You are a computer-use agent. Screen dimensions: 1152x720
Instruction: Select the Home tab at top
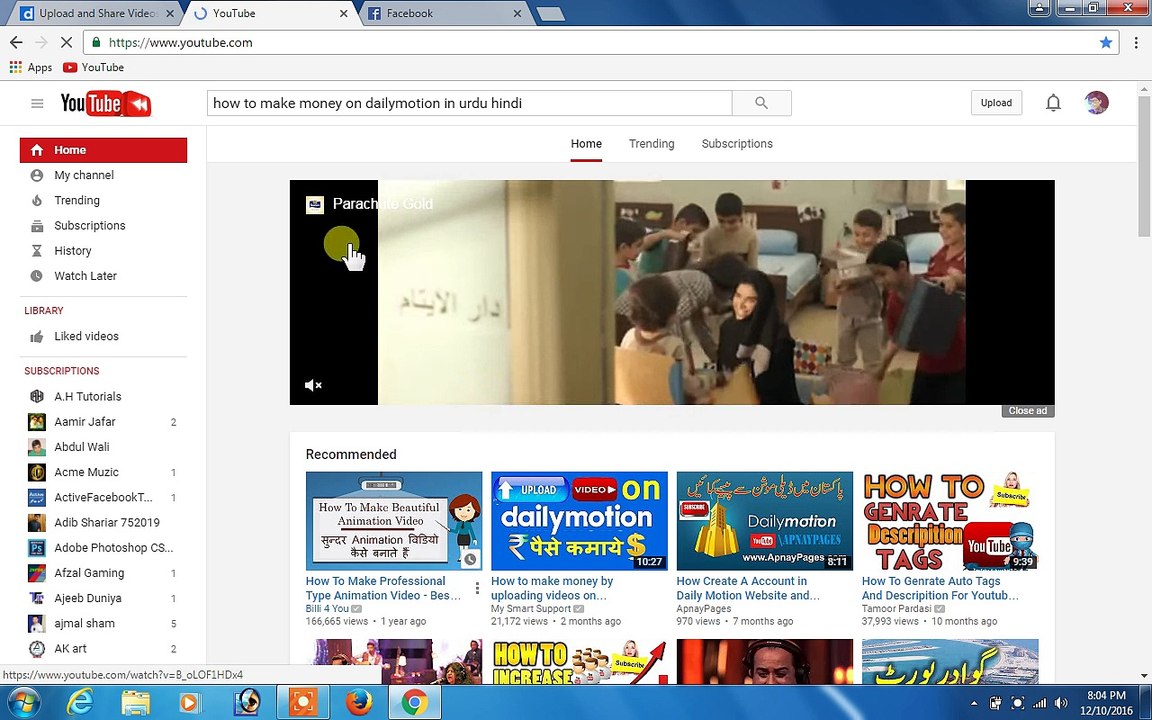[586, 144]
